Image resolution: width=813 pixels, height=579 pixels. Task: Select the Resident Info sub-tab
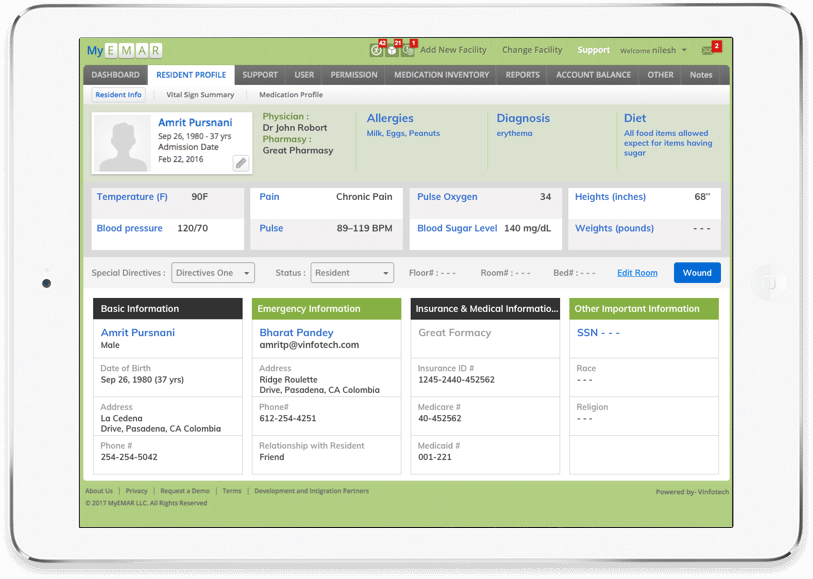point(118,94)
